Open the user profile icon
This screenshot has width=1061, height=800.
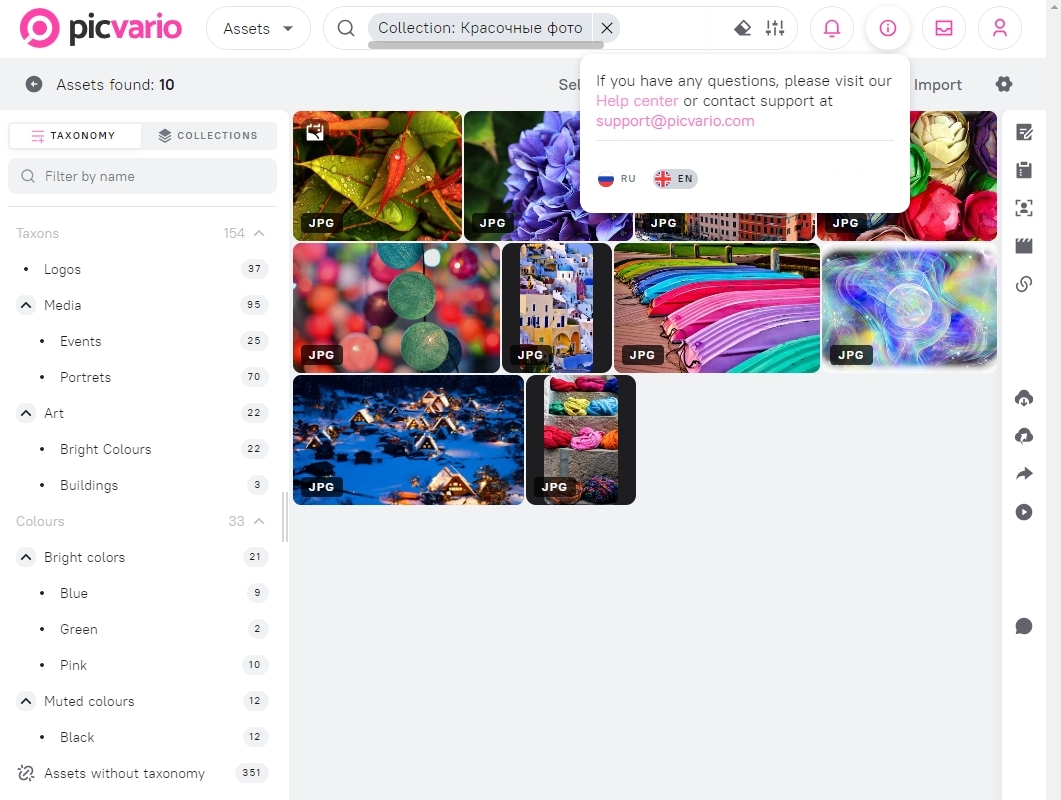[999, 28]
